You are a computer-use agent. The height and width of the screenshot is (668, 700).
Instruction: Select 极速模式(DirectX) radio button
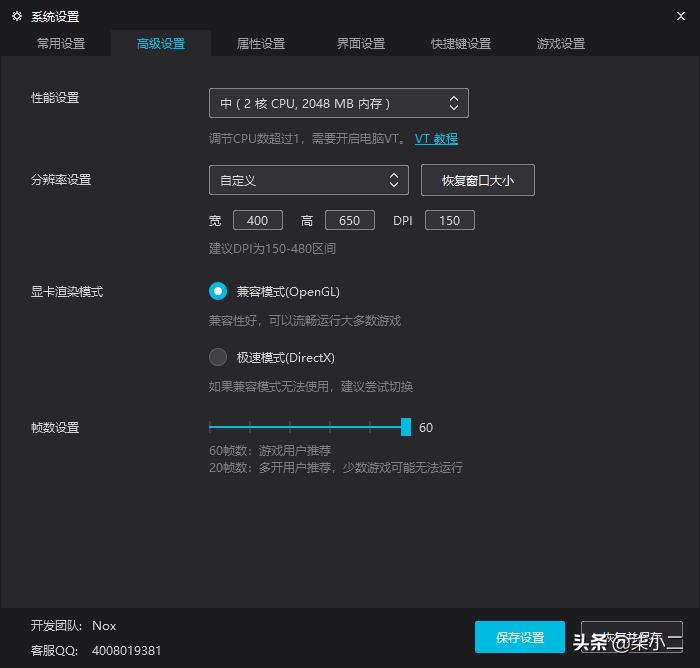pyautogui.click(x=218, y=357)
